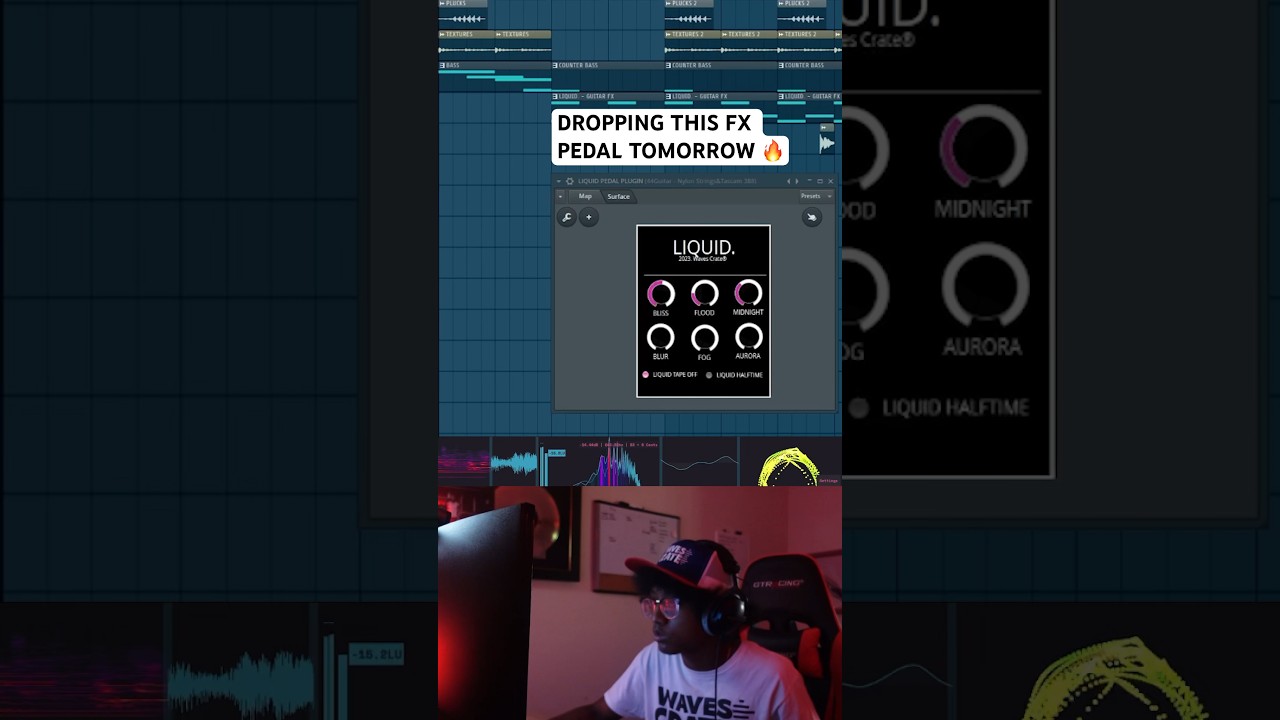This screenshot has width=1280, height=720.
Task: Click the cyan waveform display
Action: point(514,462)
